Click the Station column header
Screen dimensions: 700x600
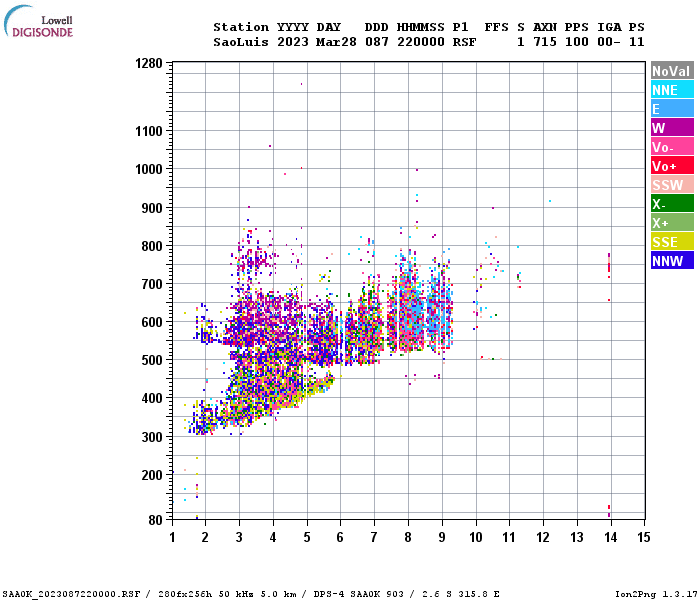pyautogui.click(x=241, y=27)
